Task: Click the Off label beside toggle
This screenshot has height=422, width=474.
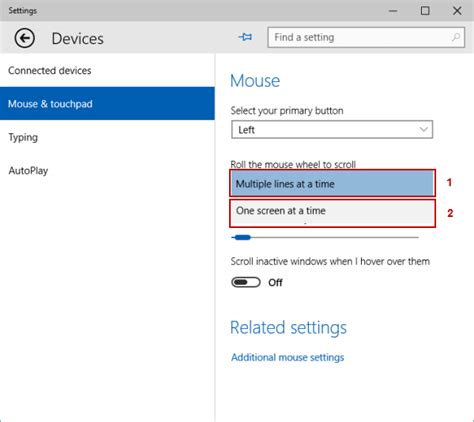Action: [275, 283]
